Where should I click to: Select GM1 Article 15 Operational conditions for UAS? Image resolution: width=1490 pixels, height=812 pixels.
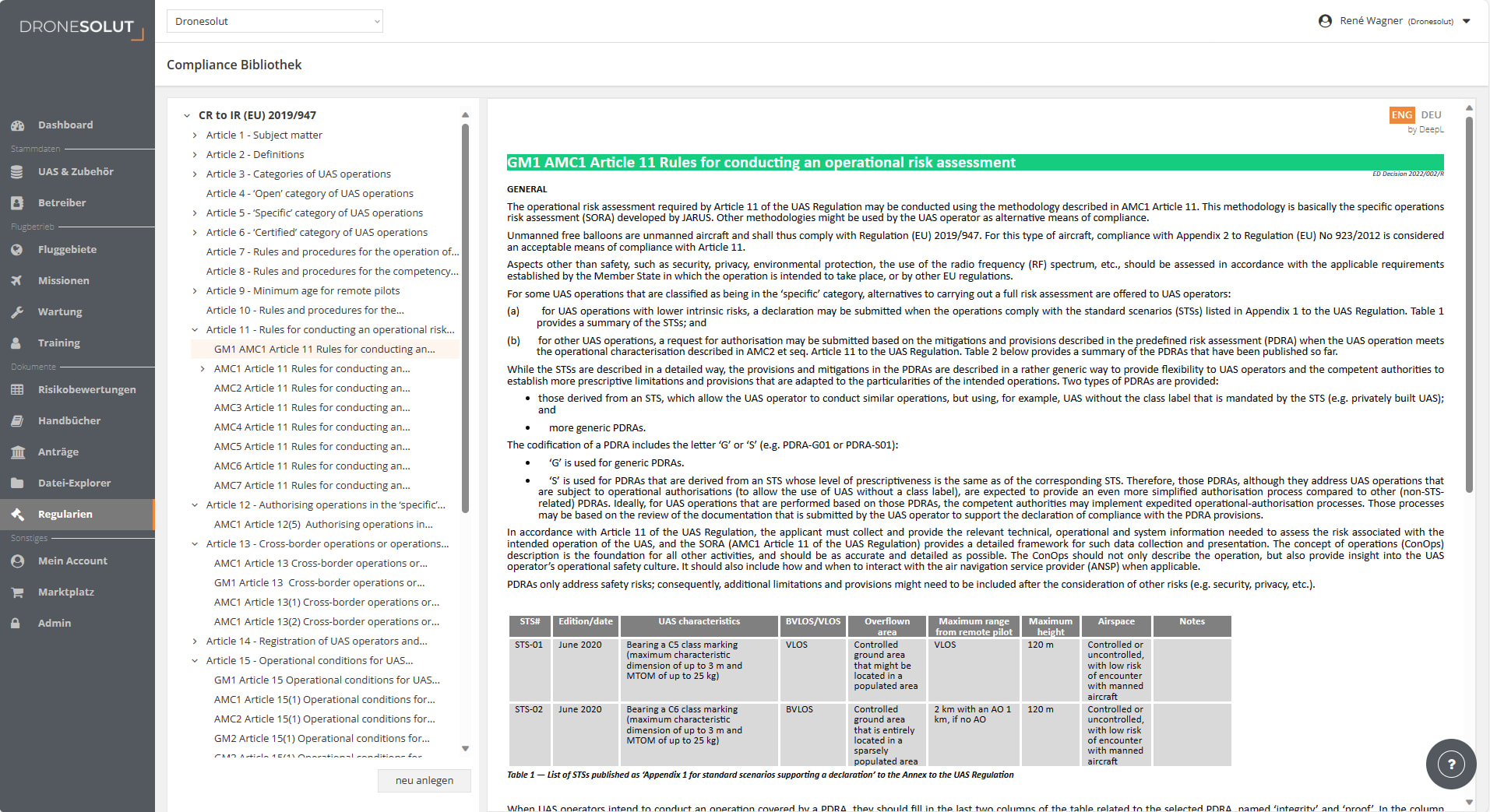tap(327, 680)
